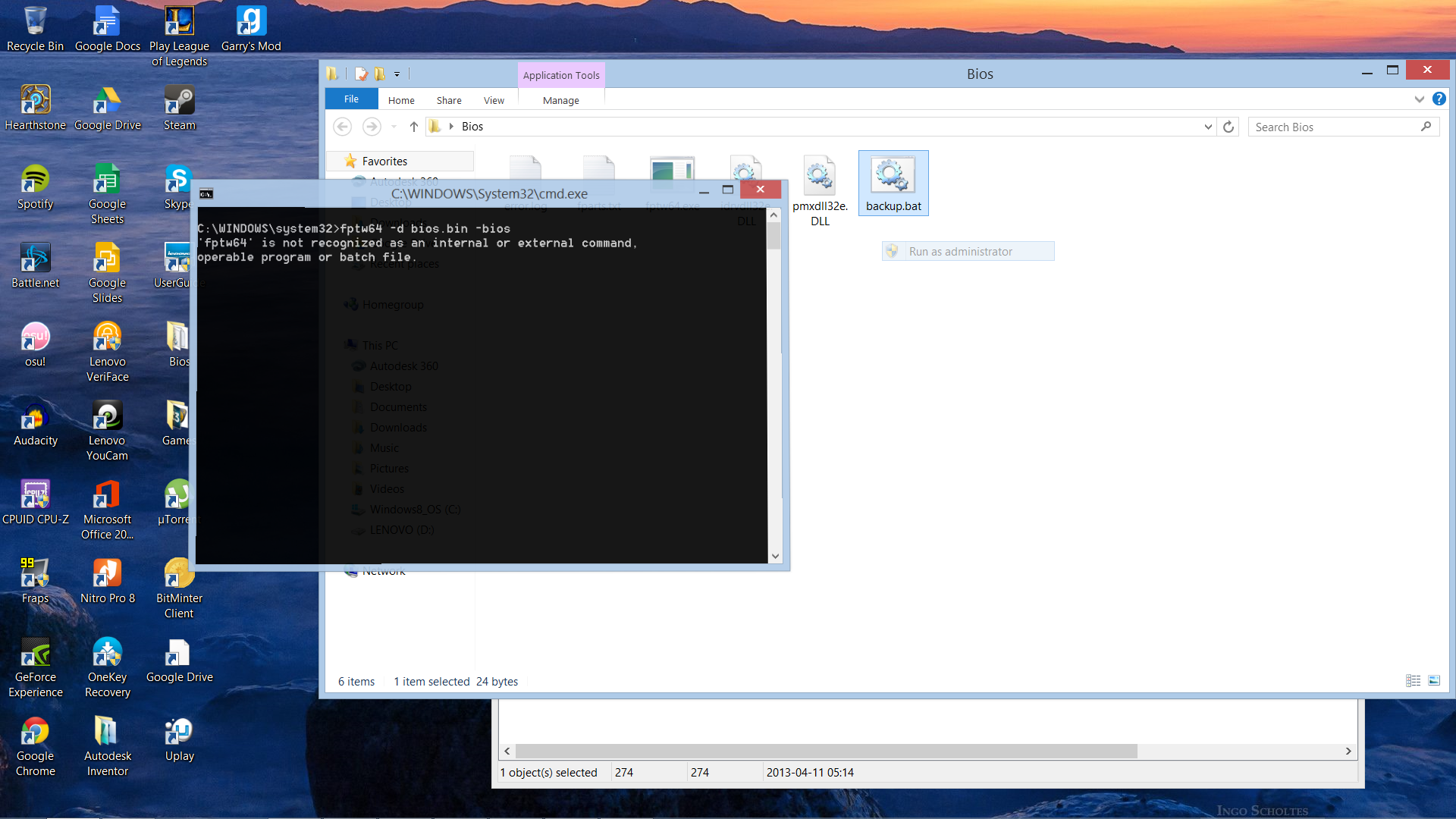Image resolution: width=1456 pixels, height=819 pixels.
Task: Launch Audacity from the desktop
Action: tap(35, 423)
